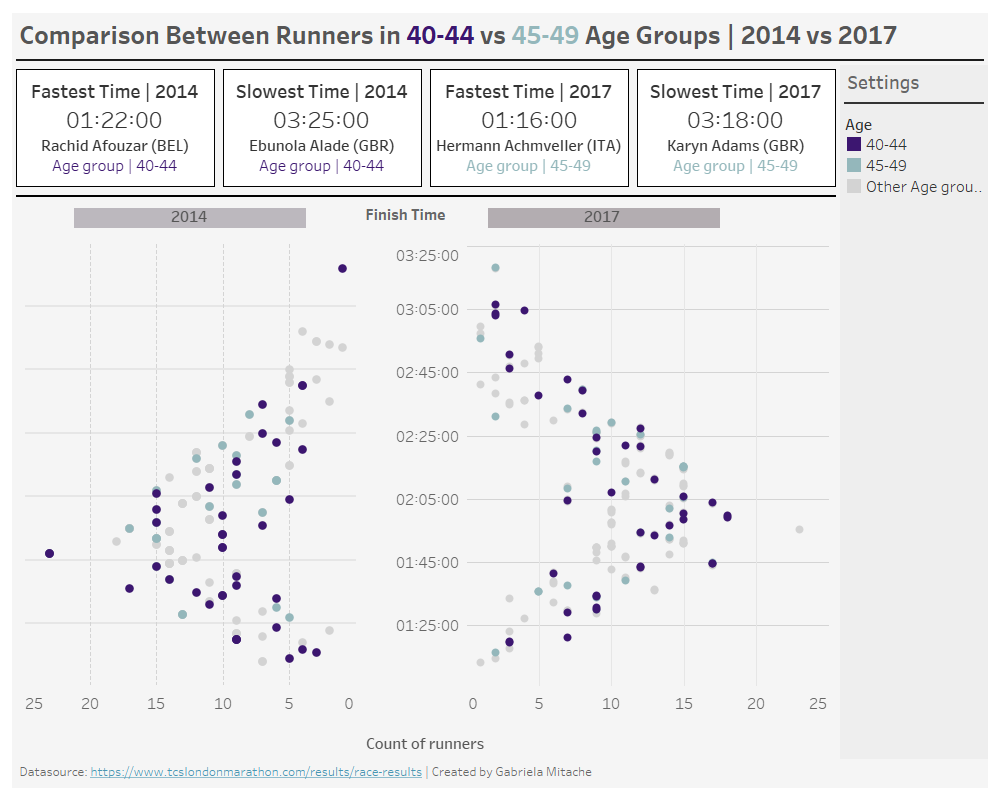Image resolution: width=1000 pixels, height=800 pixels.
Task: Select the 2014 chart header
Action: point(189,217)
